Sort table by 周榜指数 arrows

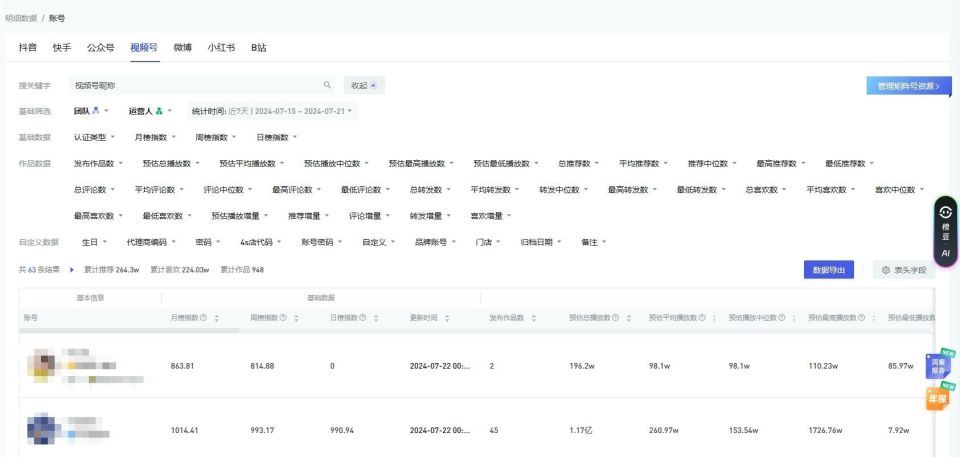[x=296, y=319]
